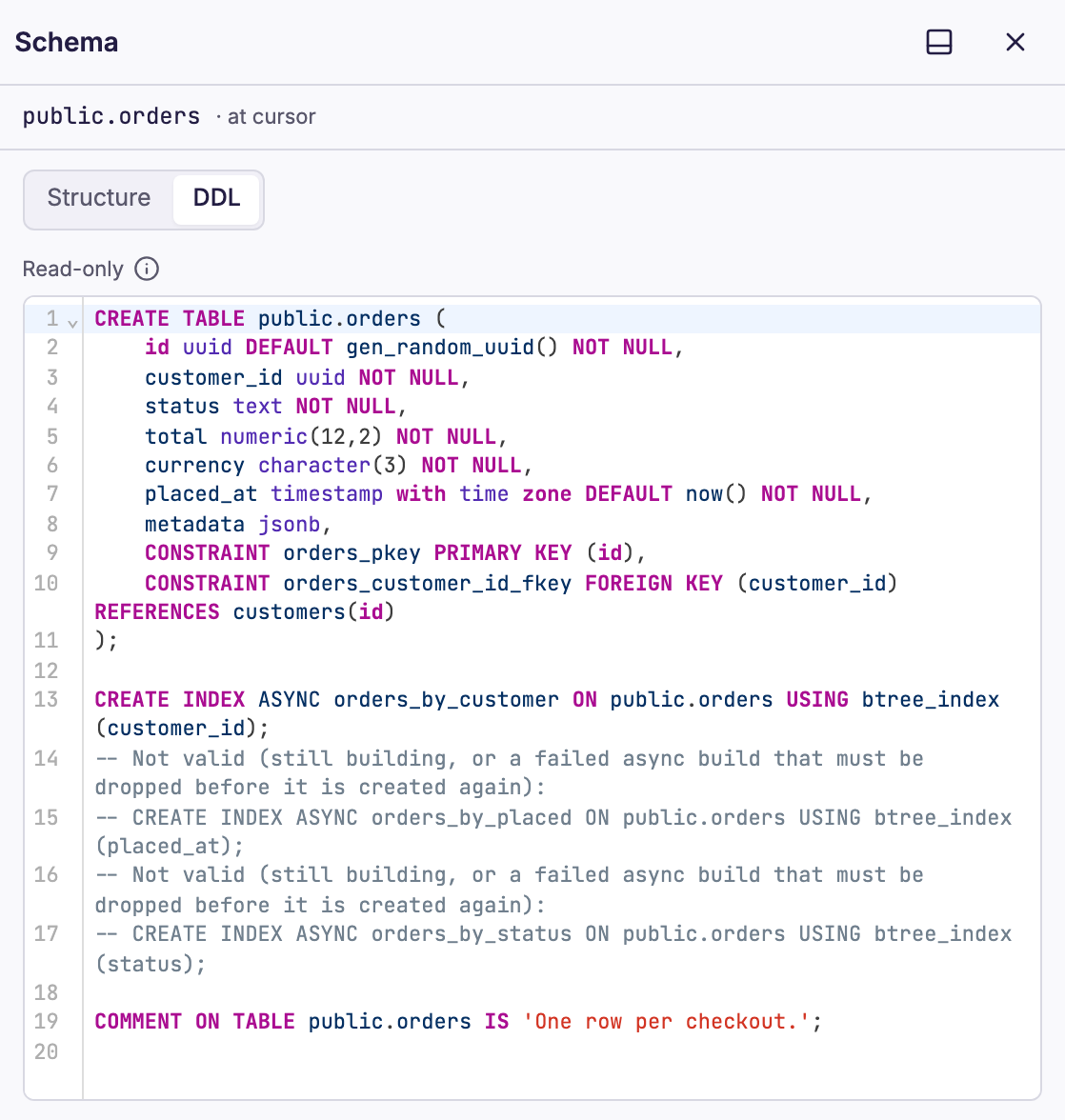Click 'jsonb' type on line 8

tap(290, 524)
